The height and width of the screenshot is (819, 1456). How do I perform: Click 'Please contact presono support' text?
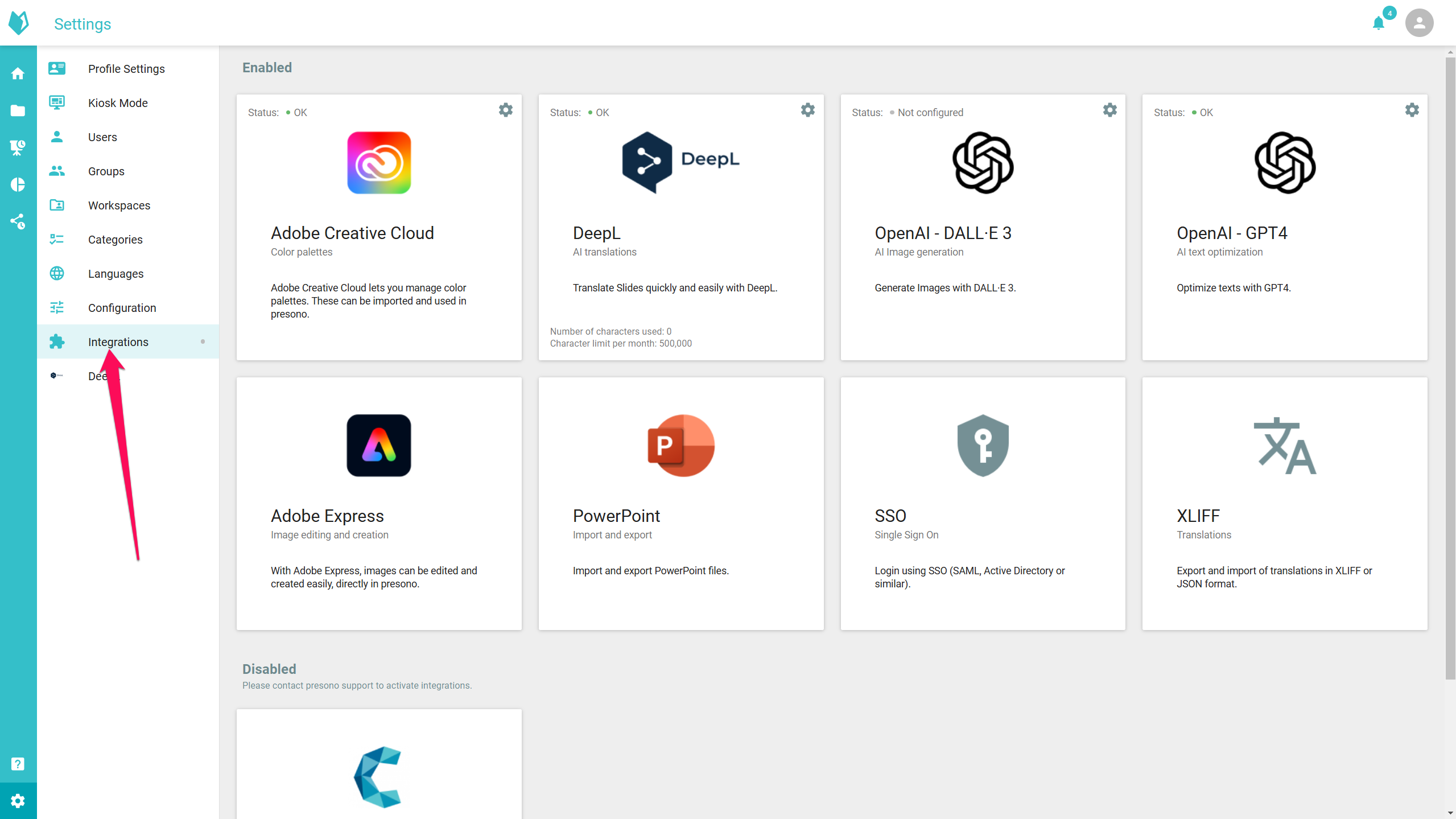357,686
